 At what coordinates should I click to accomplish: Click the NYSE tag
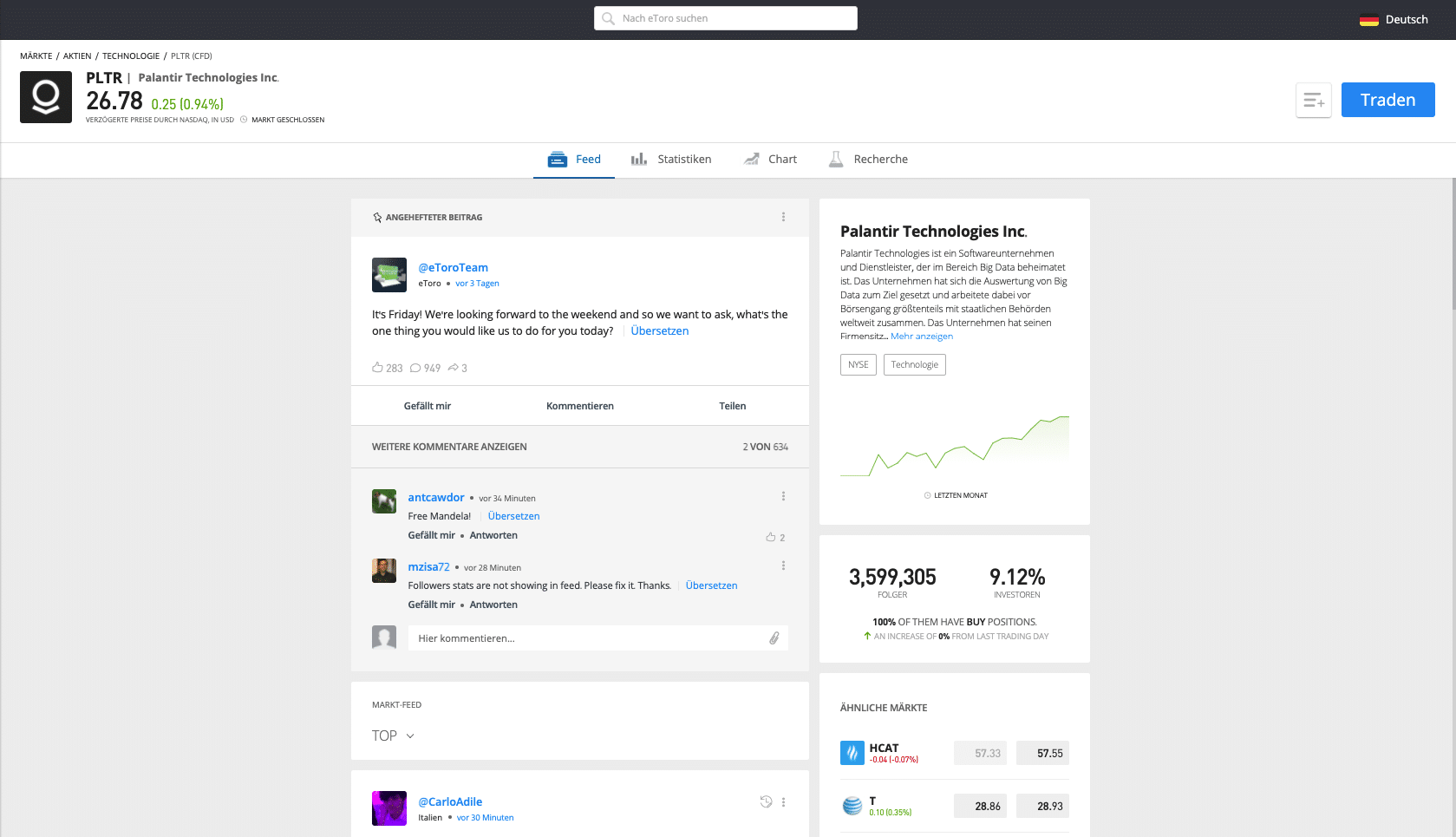859,365
